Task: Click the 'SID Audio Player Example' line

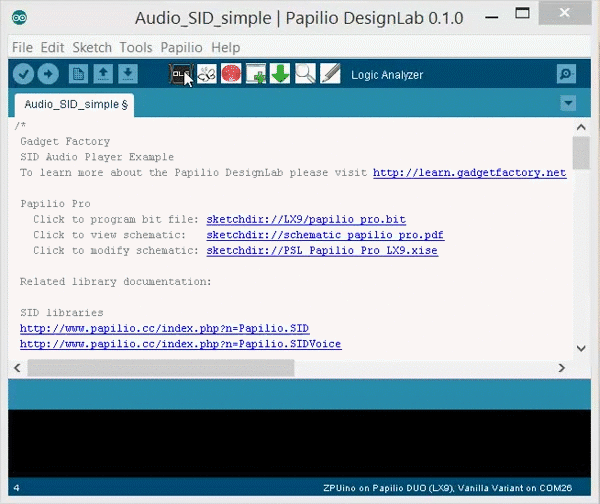Action: click(x=97, y=157)
